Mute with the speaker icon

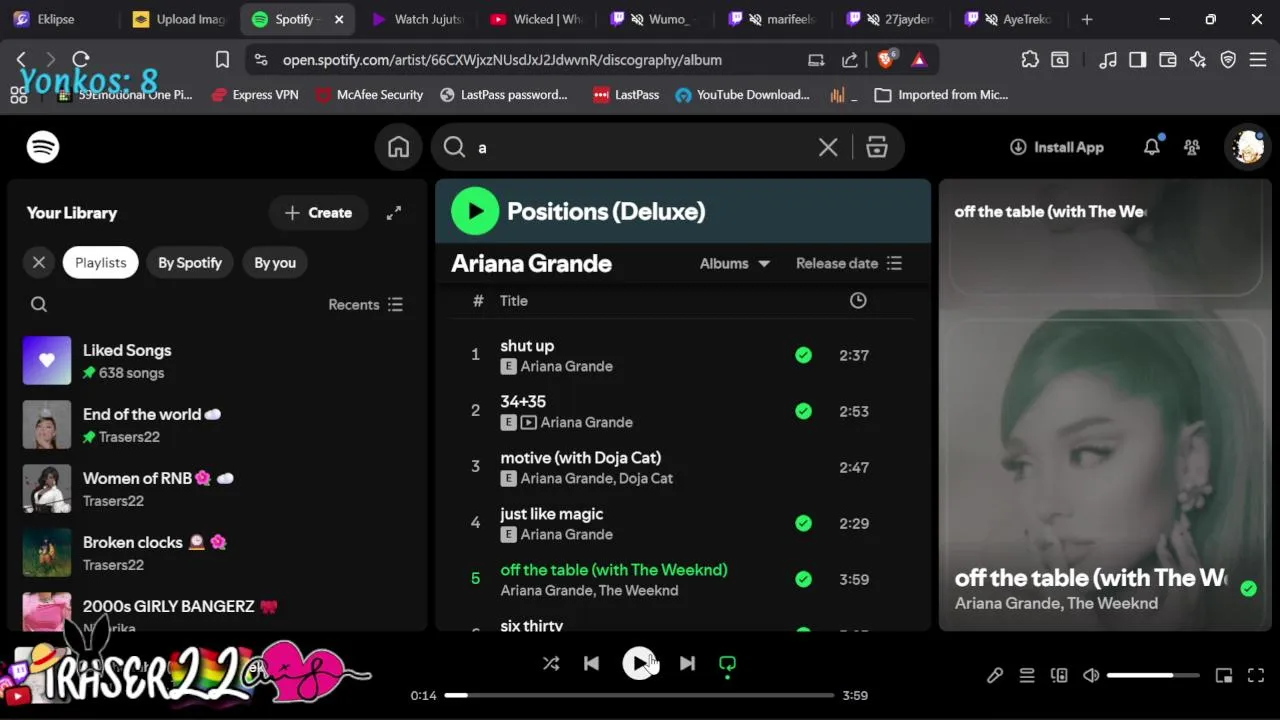[1091, 676]
